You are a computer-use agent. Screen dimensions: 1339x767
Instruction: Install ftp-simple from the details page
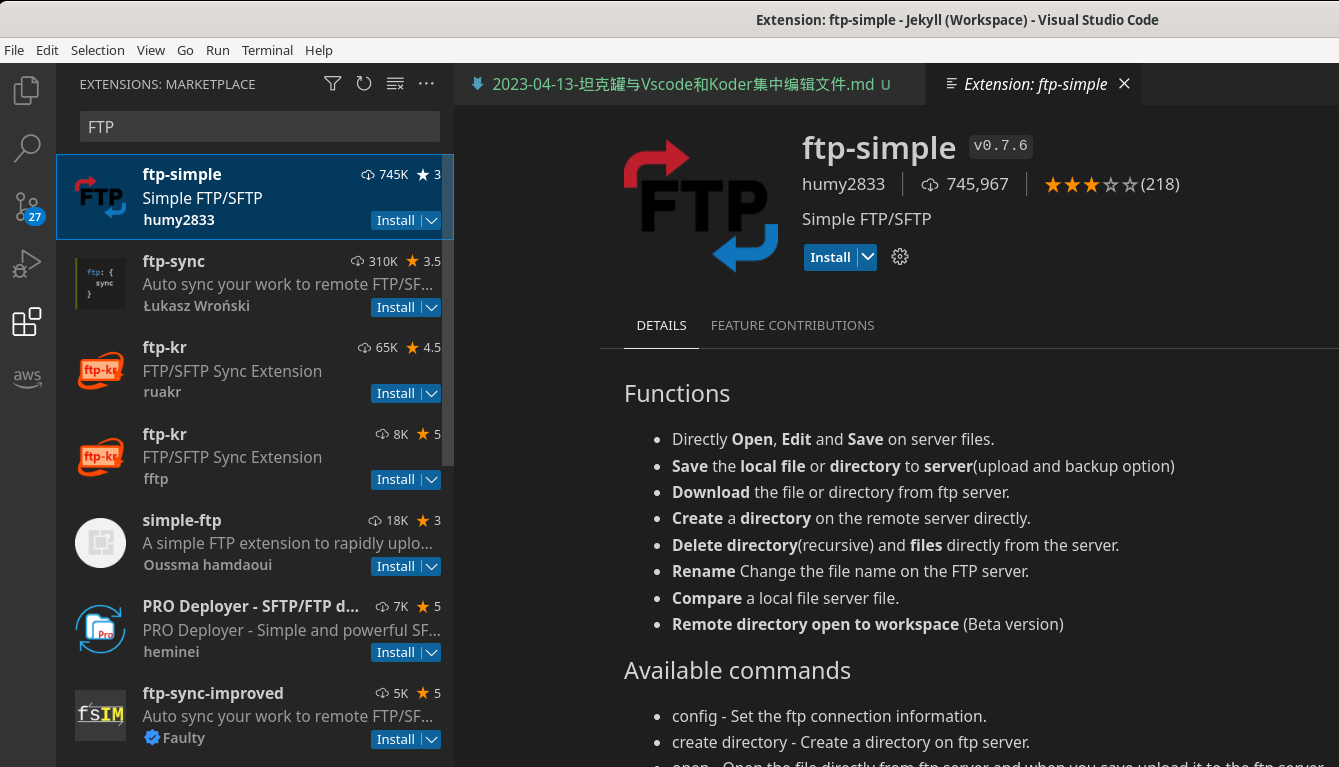coord(830,257)
